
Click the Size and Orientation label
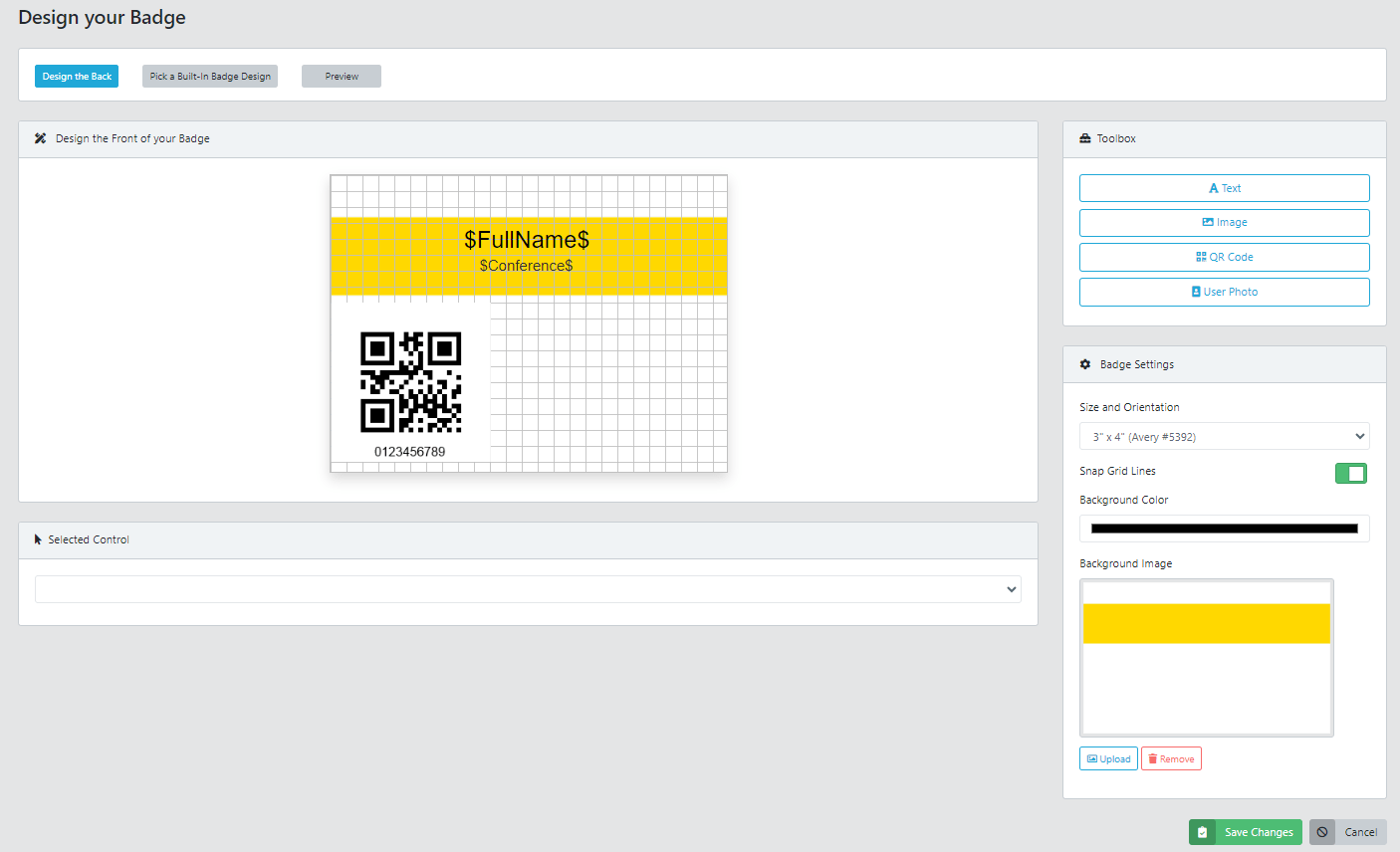(x=1129, y=407)
